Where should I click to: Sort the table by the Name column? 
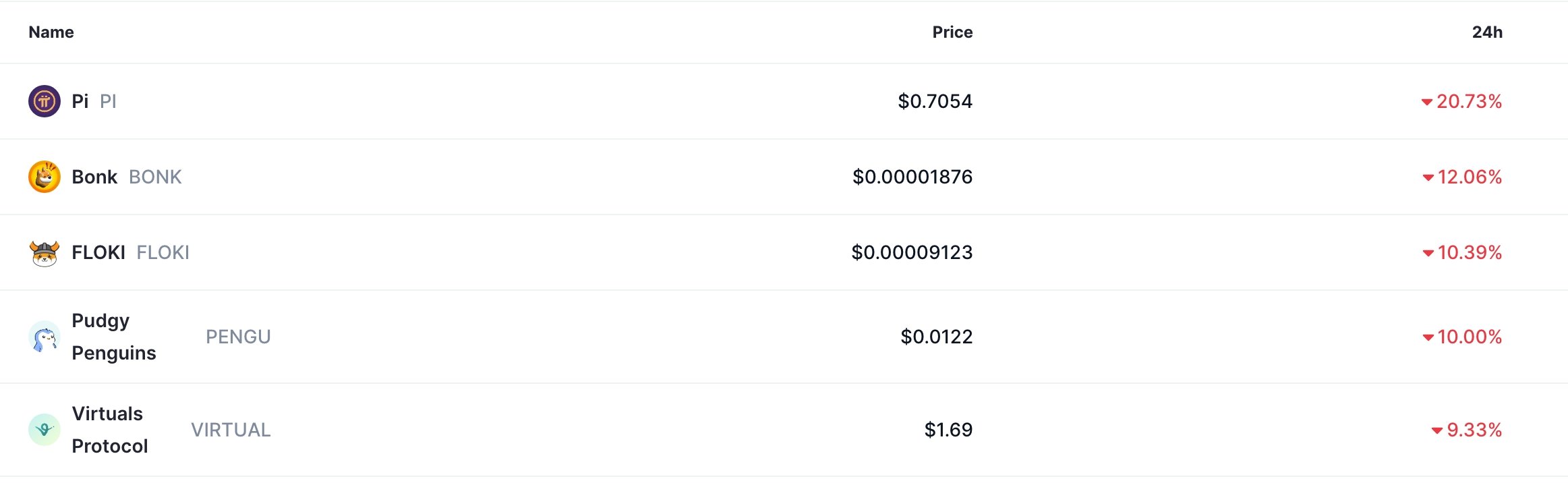(x=51, y=32)
